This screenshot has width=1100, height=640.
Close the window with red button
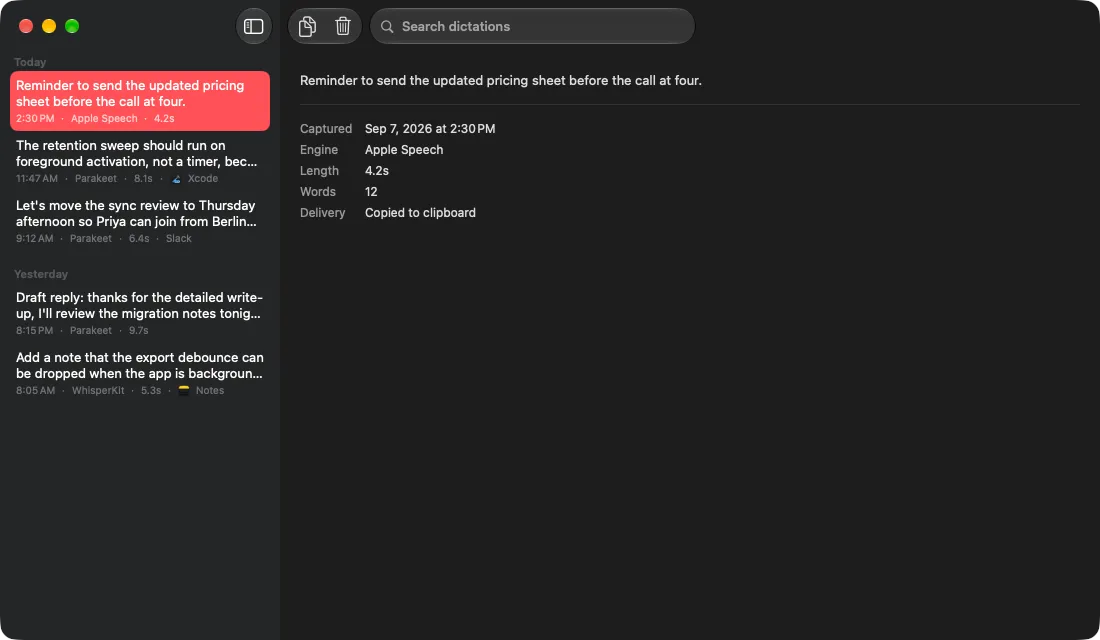tap(26, 27)
